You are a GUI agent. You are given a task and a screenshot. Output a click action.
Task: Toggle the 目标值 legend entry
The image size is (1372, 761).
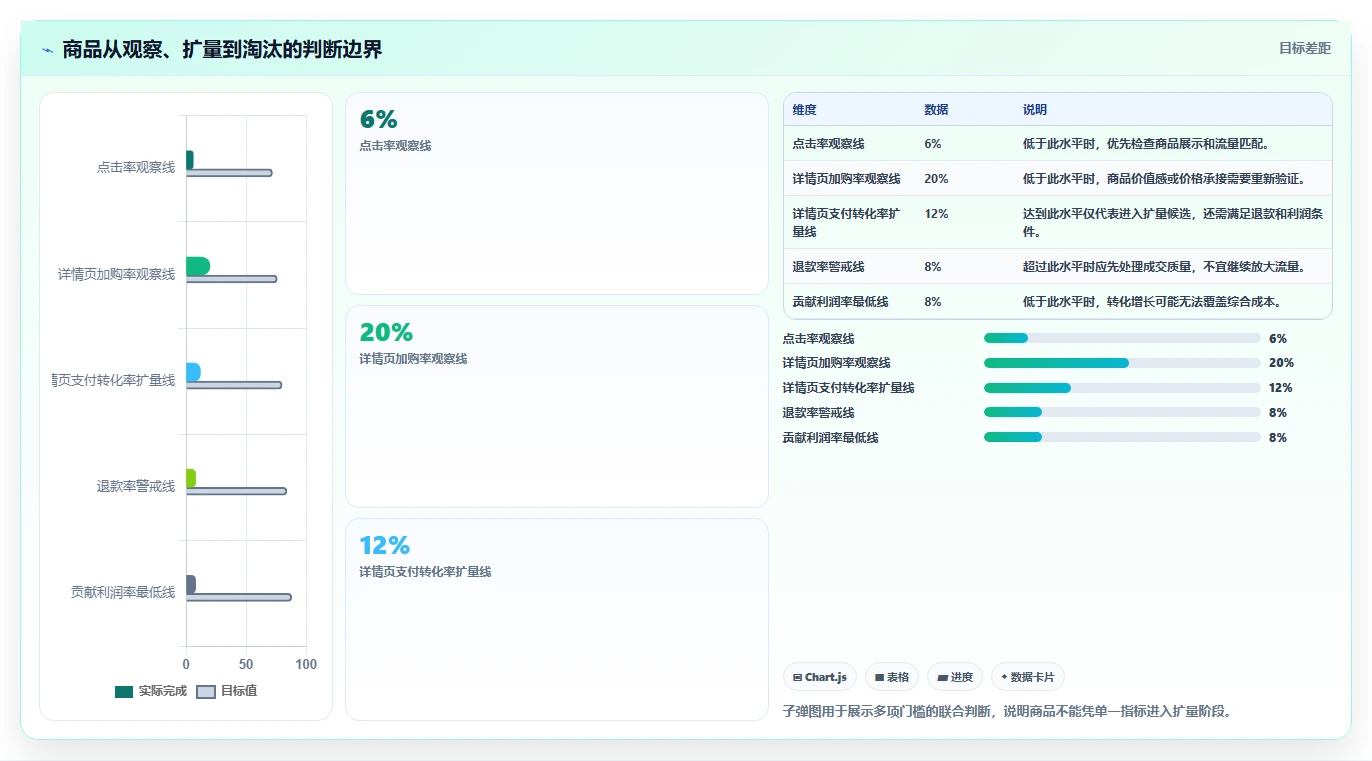point(227,691)
